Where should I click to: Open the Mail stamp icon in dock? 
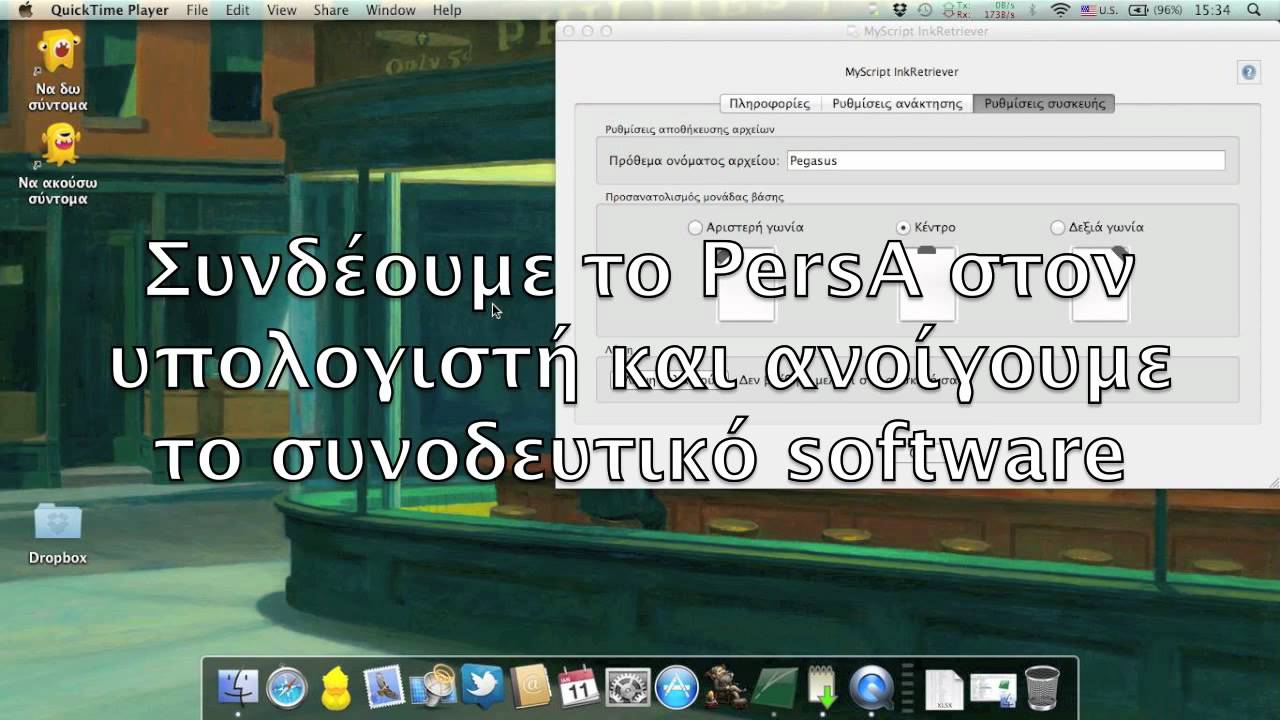tap(384, 687)
